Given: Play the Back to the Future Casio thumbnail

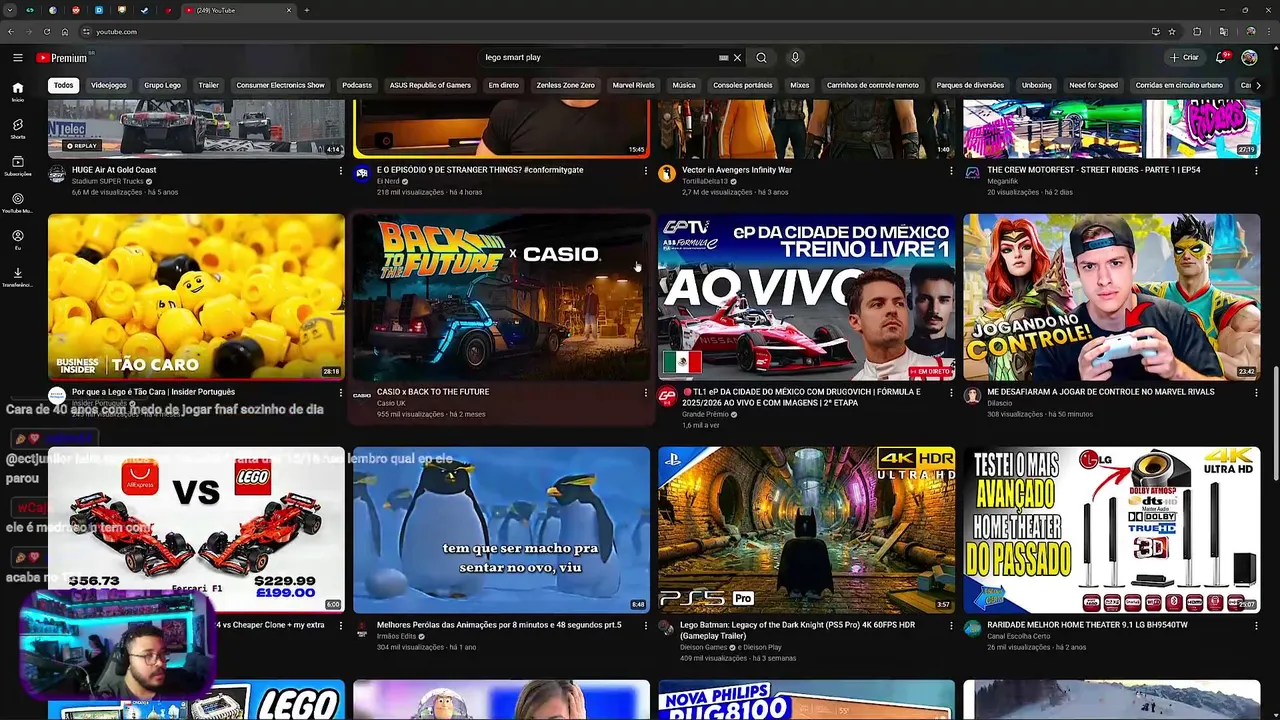Looking at the screenshot, I should click(x=501, y=297).
